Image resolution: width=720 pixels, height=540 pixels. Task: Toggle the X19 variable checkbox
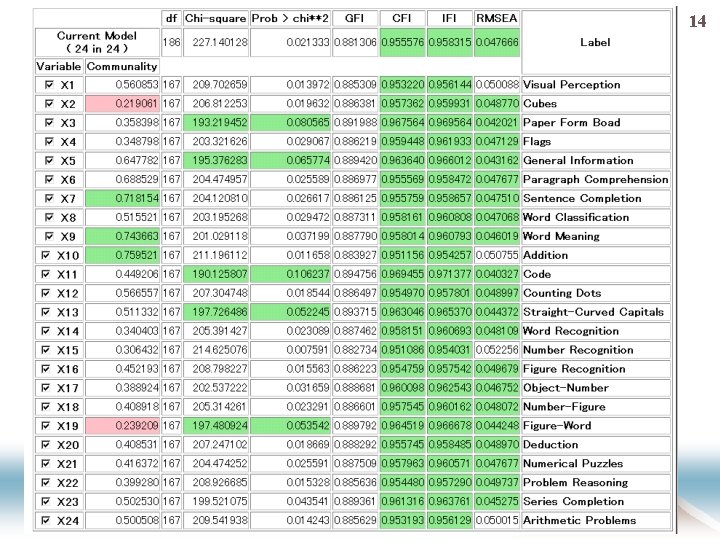(x=45, y=426)
